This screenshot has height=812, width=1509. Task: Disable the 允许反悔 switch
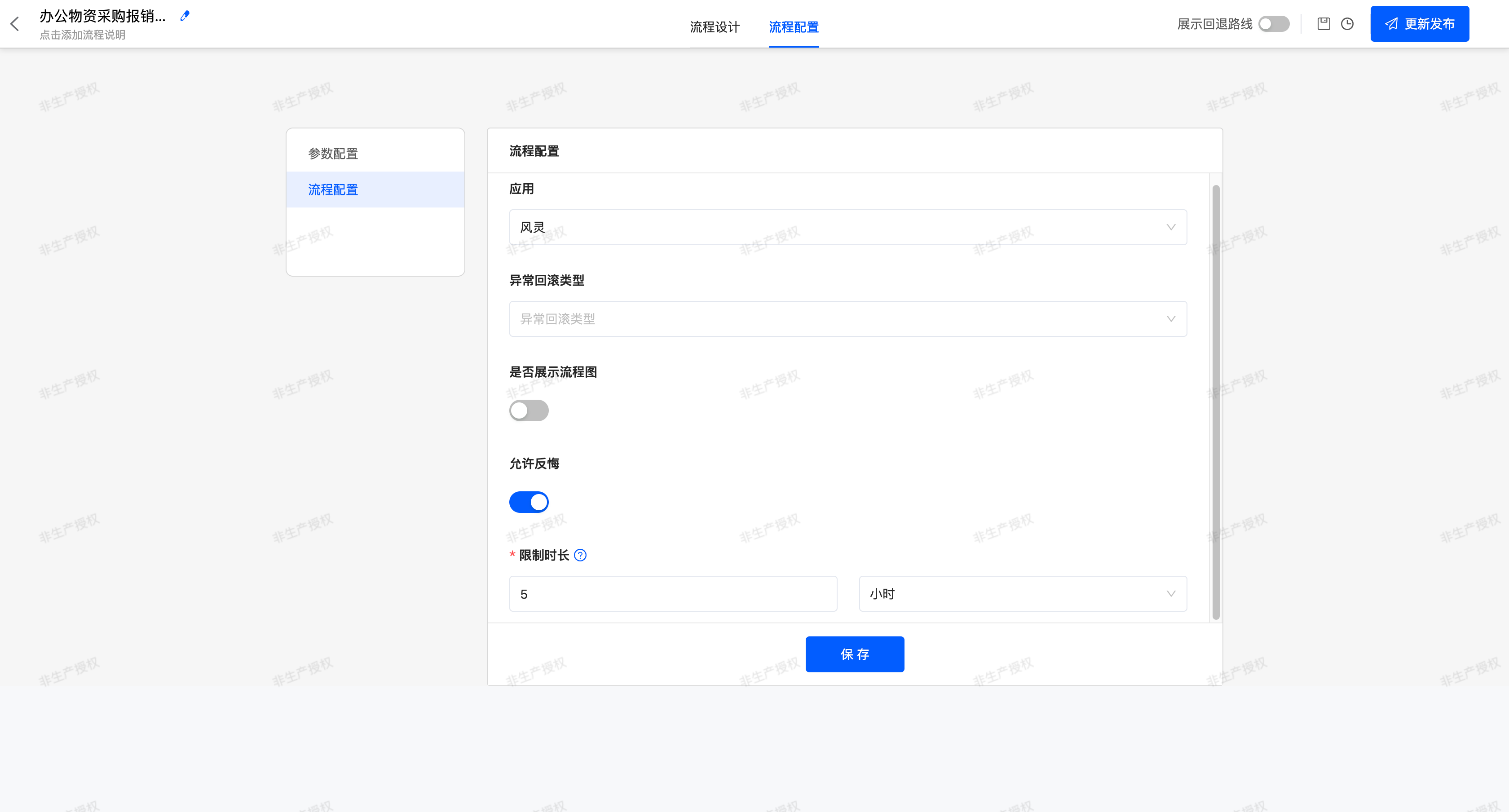tap(529, 502)
